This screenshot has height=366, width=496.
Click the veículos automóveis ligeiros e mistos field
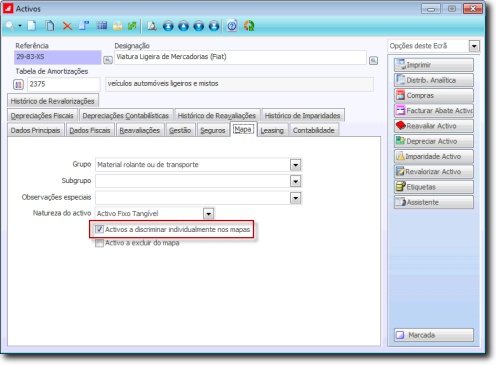(x=239, y=84)
